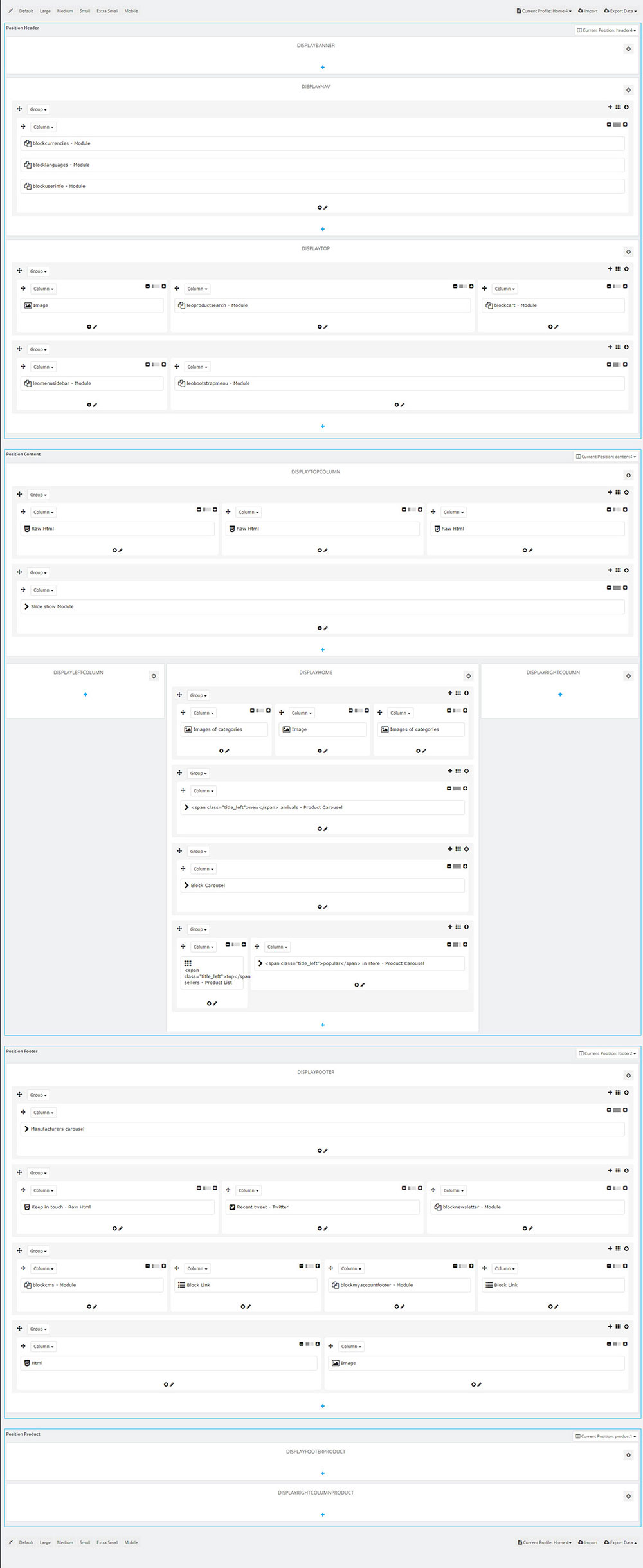Open the Current Position: product1 dropdown
The height and width of the screenshot is (1568, 643).
(606, 1436)
